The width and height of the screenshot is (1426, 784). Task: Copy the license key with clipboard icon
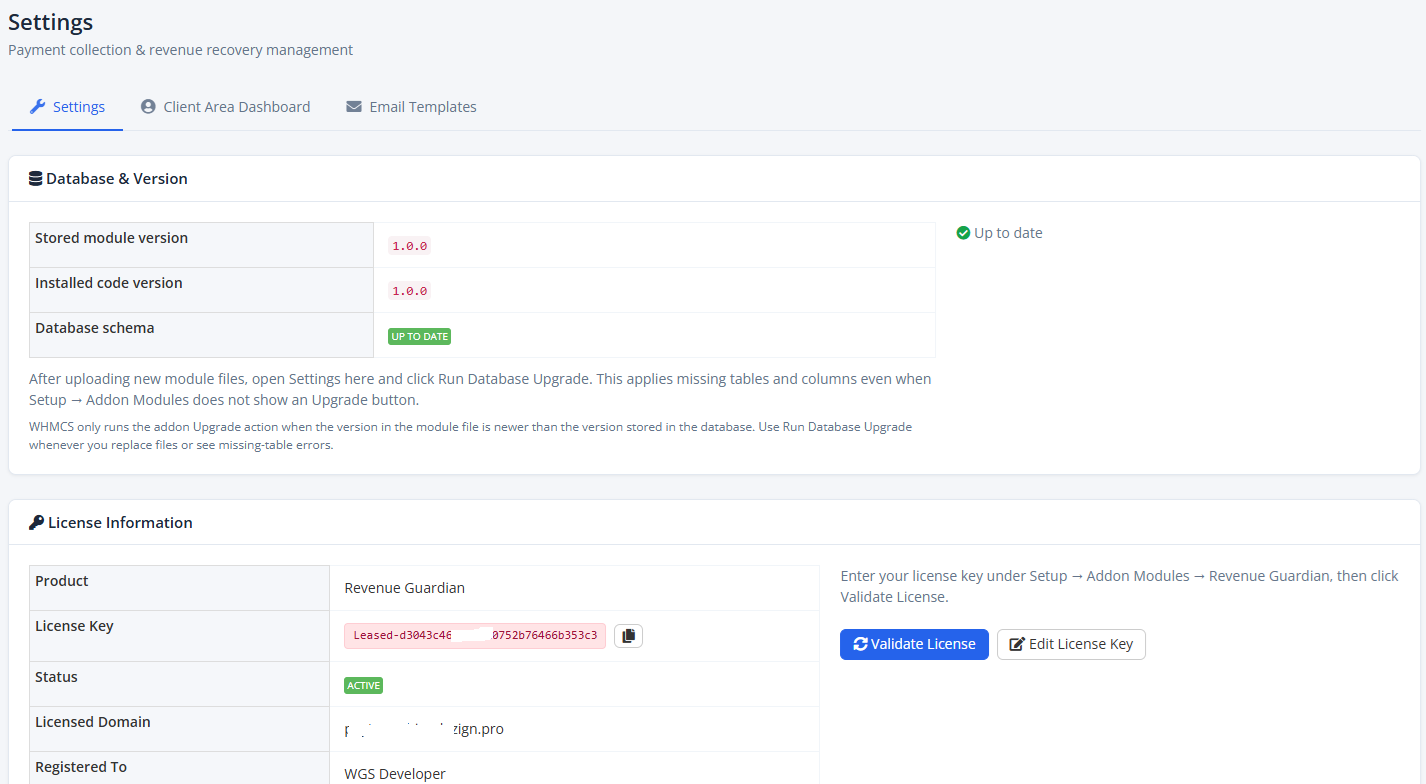[x=628, y=635]
